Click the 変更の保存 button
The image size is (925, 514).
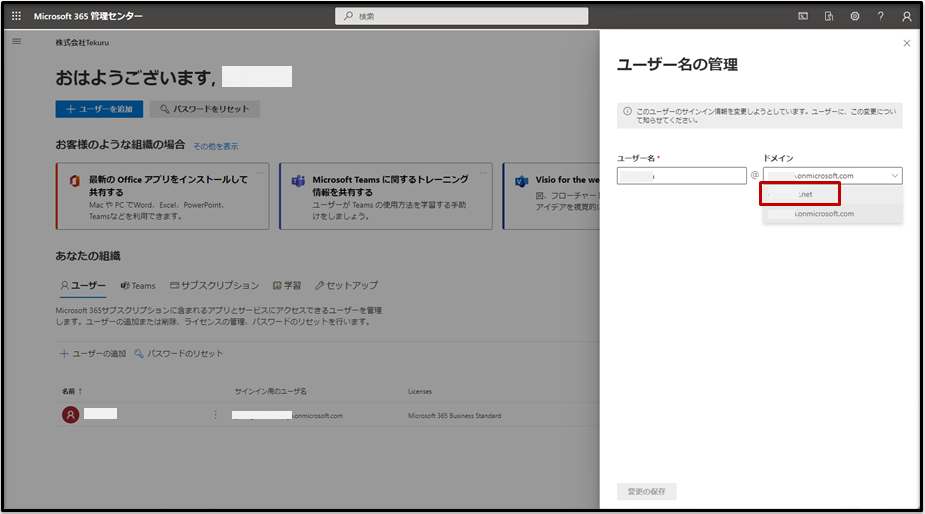647,492
